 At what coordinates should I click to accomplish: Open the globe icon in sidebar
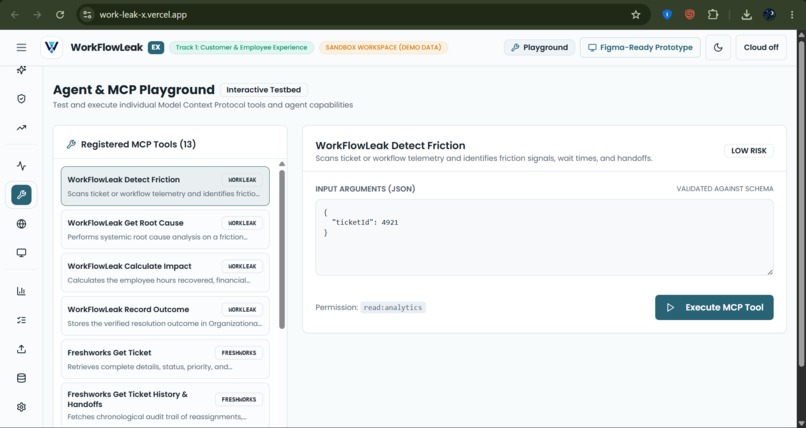pyautogui.click(x=21, y=224)
